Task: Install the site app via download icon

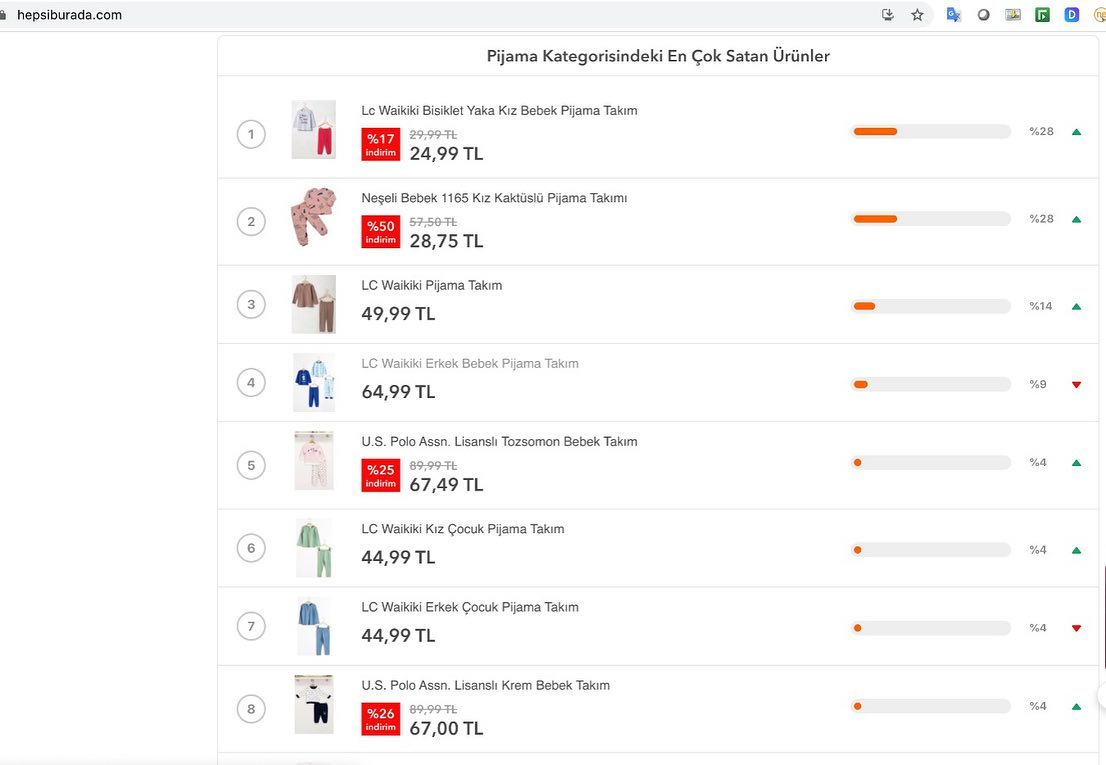Action: click(x=888, y=15)
